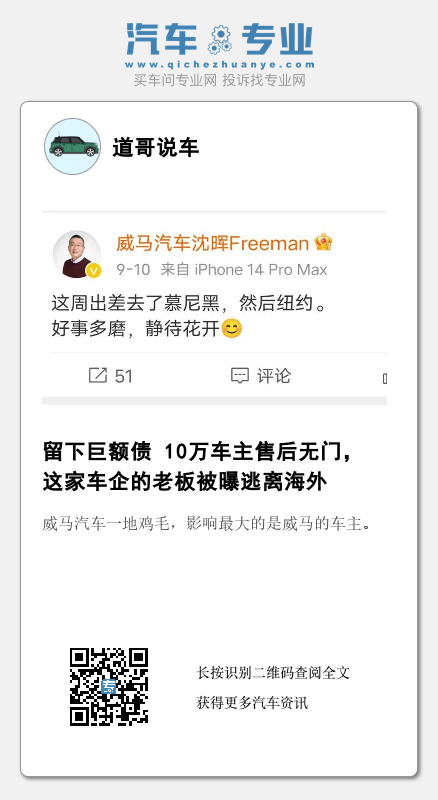The height and width of the screenshot is (800, 438).
Task: Click the smiling emoji in the post
Action: click(x=231, y=329)
